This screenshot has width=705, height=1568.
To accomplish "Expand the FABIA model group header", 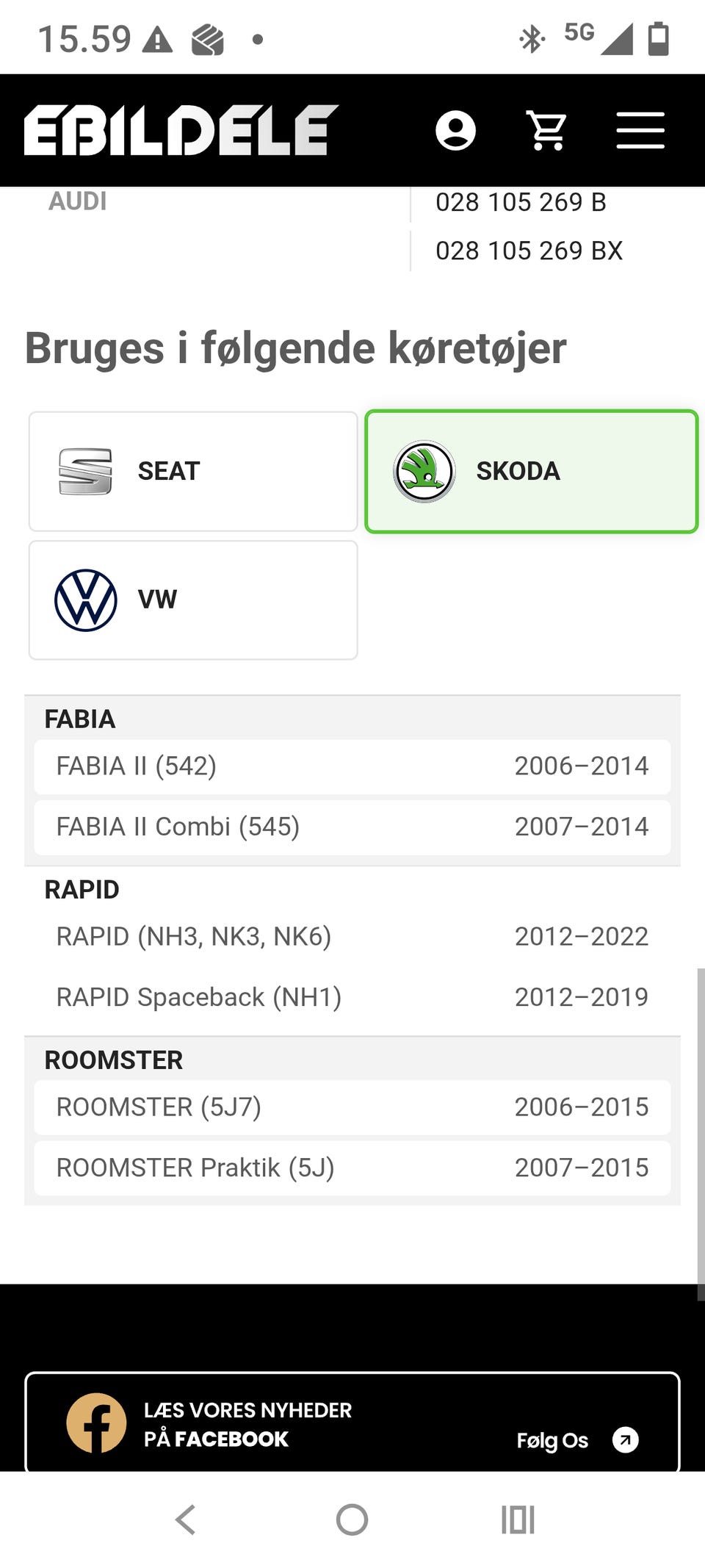I will click(x=80, y=719).
